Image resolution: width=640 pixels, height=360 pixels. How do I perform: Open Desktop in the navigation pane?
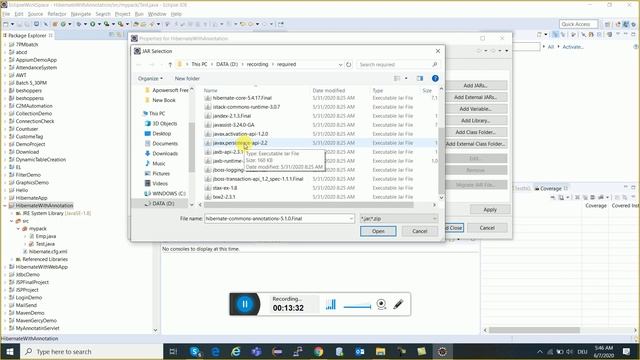[161, 133]
